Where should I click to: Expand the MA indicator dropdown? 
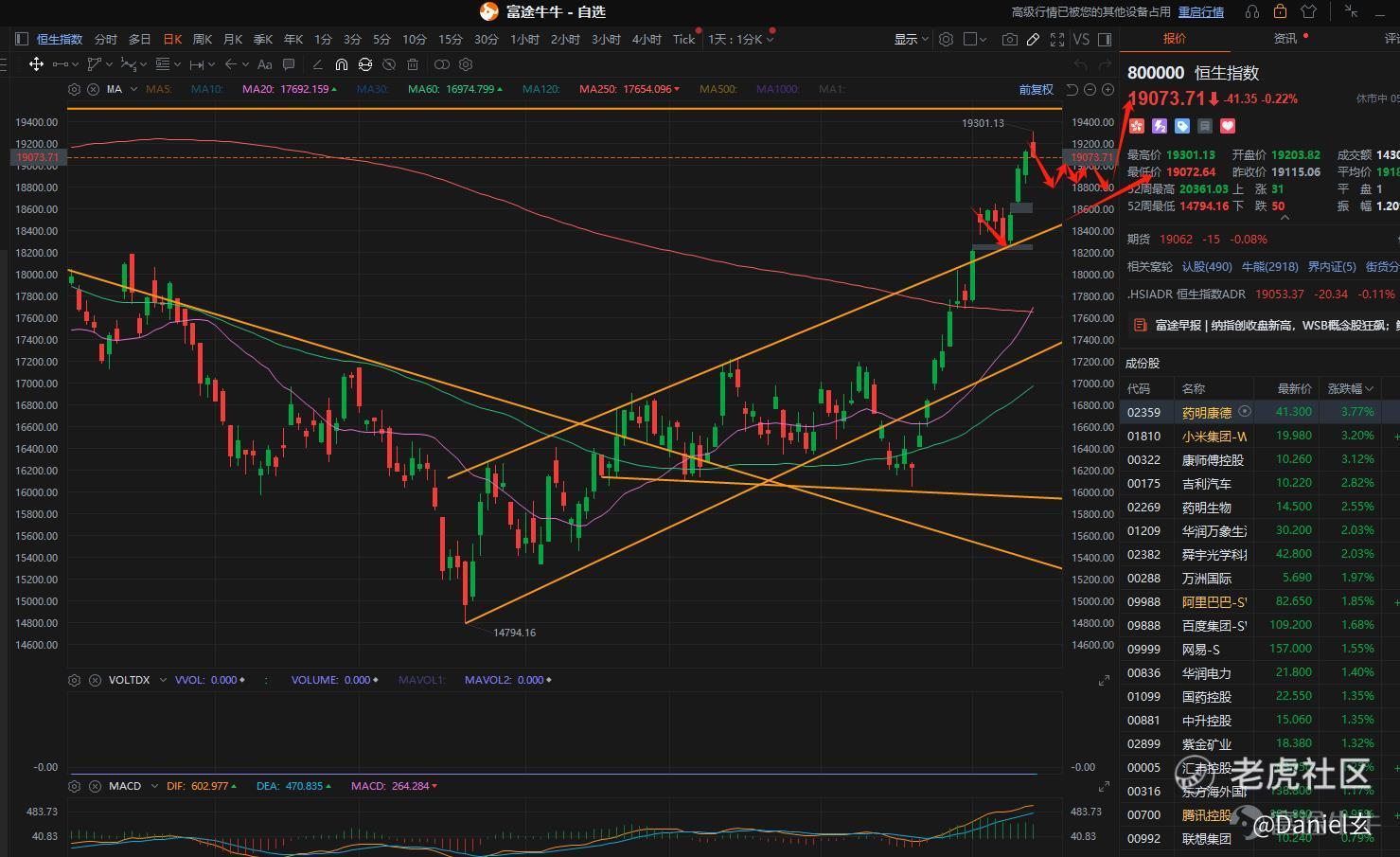click(x=134, y=89)
